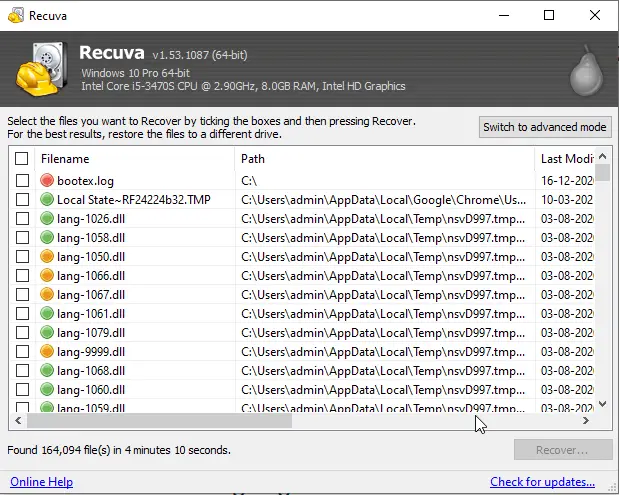
Task: Enable the lang-1079.dll checkbox
Action: click(23, 333)
